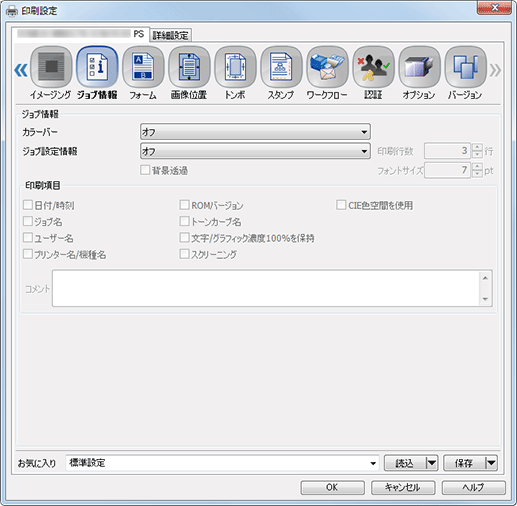Open the お気に入り 標準設定 dropdown
Image resolution: width=517 pixels, height=506 pixels.
coord(222,463)
